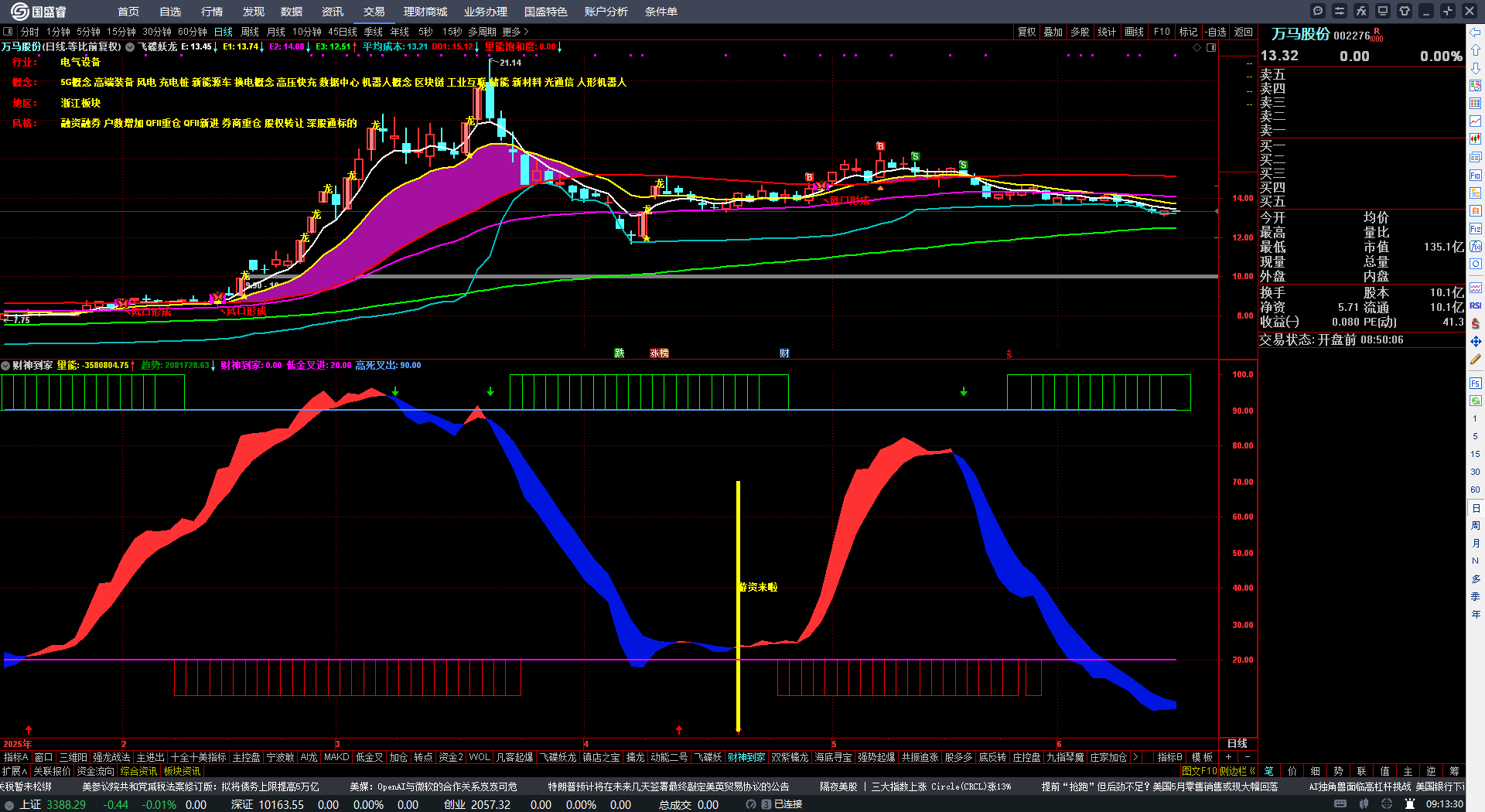This screenshot has height=812, width=1485.
Task: Switch to the 60分钟 period tab
Action: tap(193, 32)
